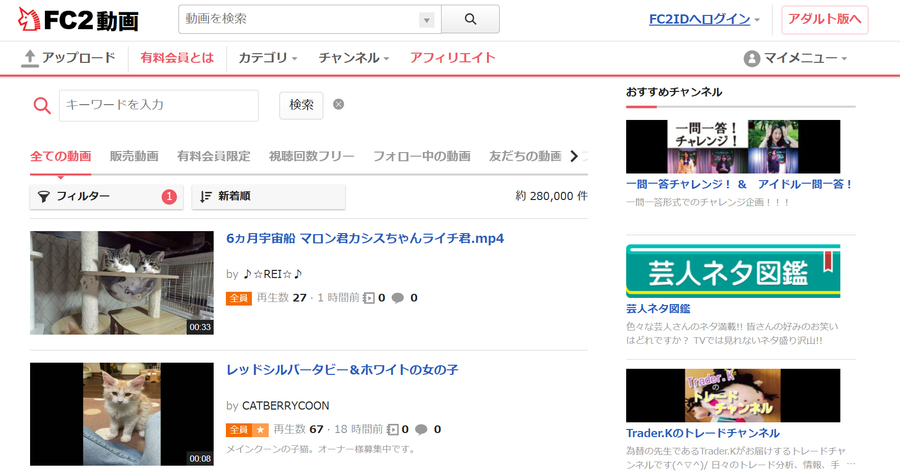Expand the カテゴリ menu
The width and height of the screenshot is (900, 476).
click(267, 58)
